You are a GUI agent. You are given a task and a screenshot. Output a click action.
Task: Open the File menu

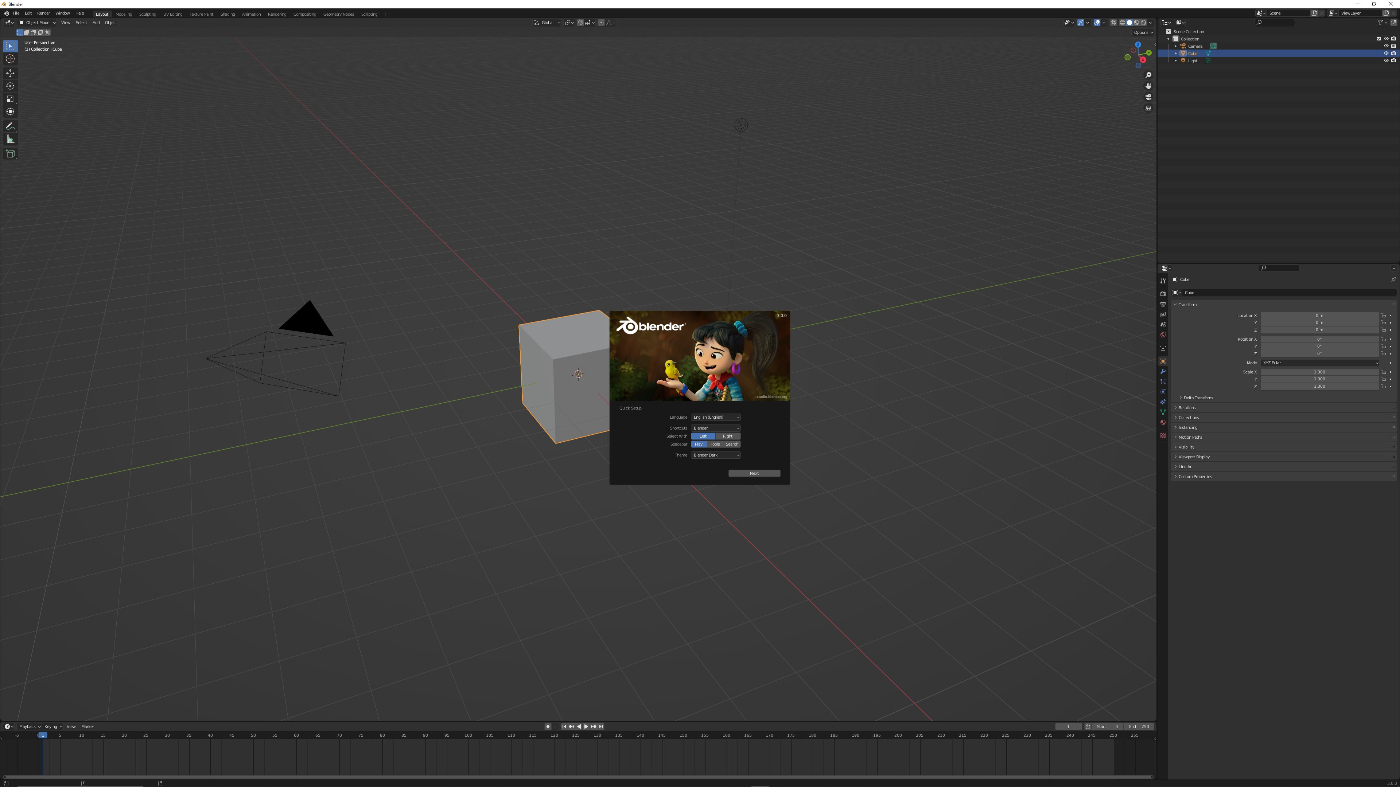click(16, 13)
